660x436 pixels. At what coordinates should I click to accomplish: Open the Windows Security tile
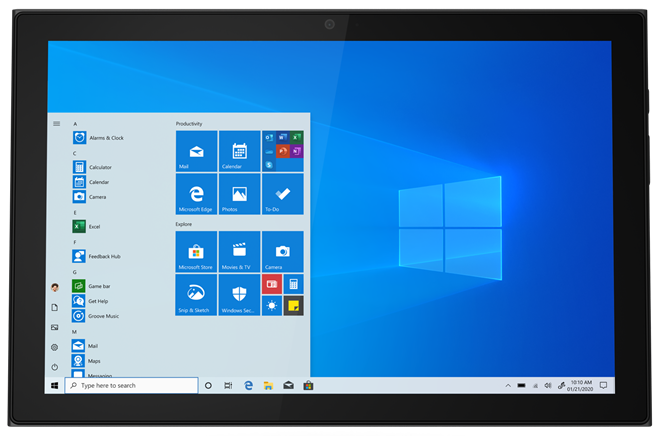240,295
